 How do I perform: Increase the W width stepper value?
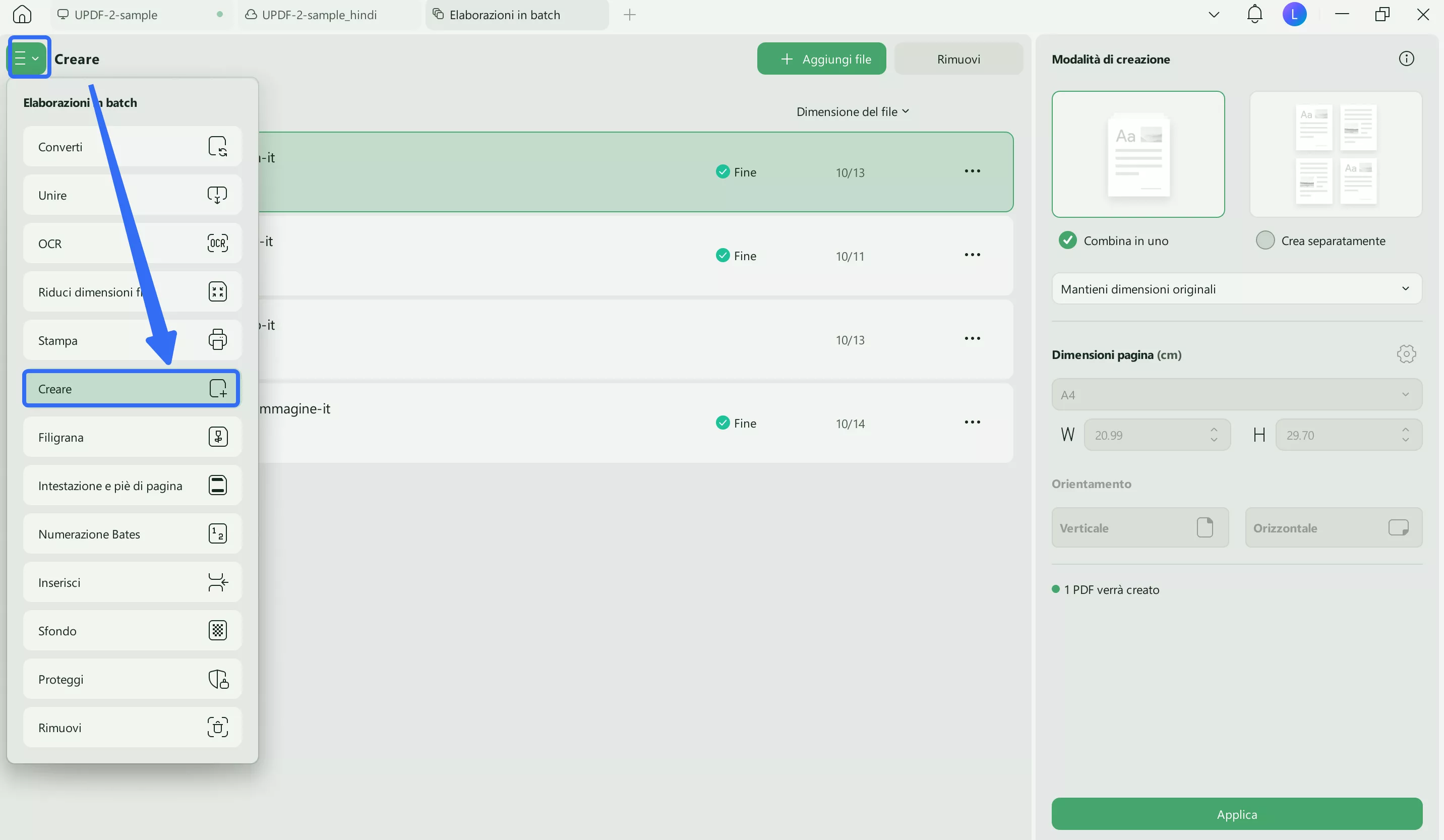click(x=1213, y=429)
